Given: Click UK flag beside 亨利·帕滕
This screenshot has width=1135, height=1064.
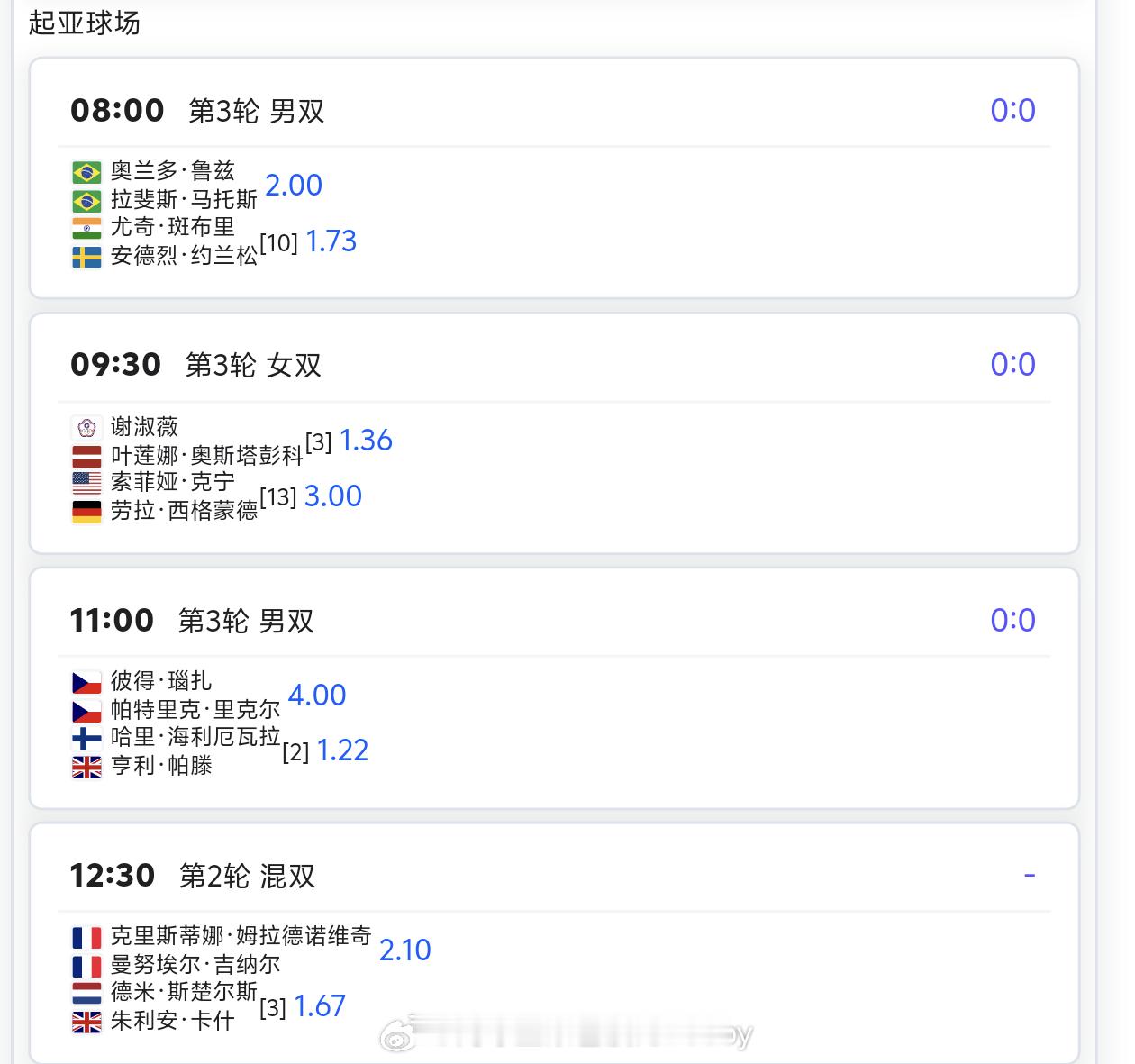Looking at the screenshot, I should pyautogui.click(x=86, y=767).
